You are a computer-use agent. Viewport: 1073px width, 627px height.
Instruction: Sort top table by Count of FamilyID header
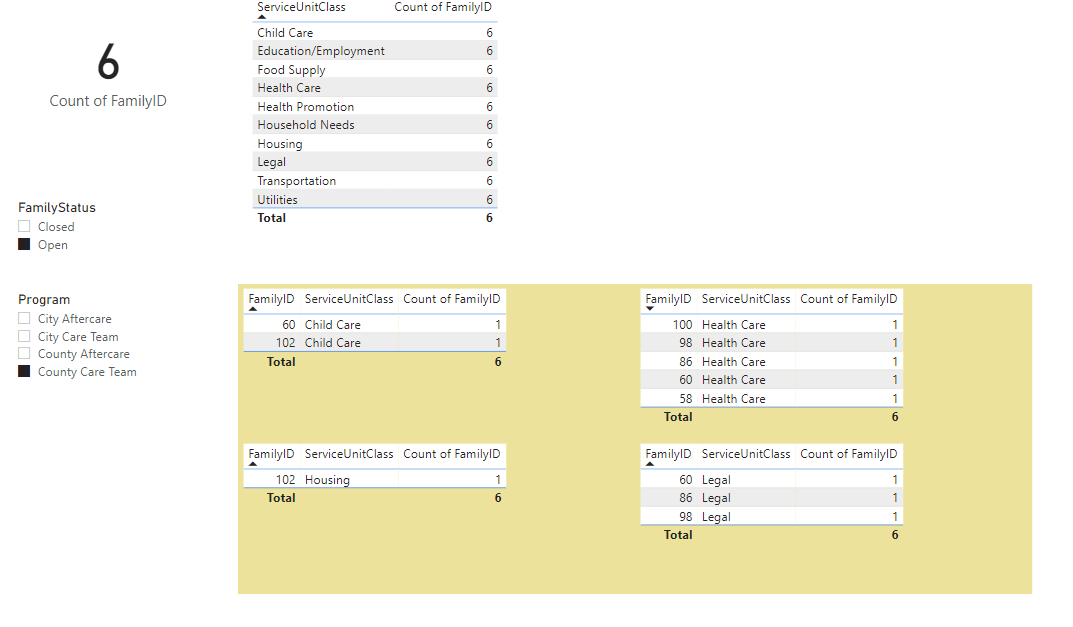[x=443, y=8]
